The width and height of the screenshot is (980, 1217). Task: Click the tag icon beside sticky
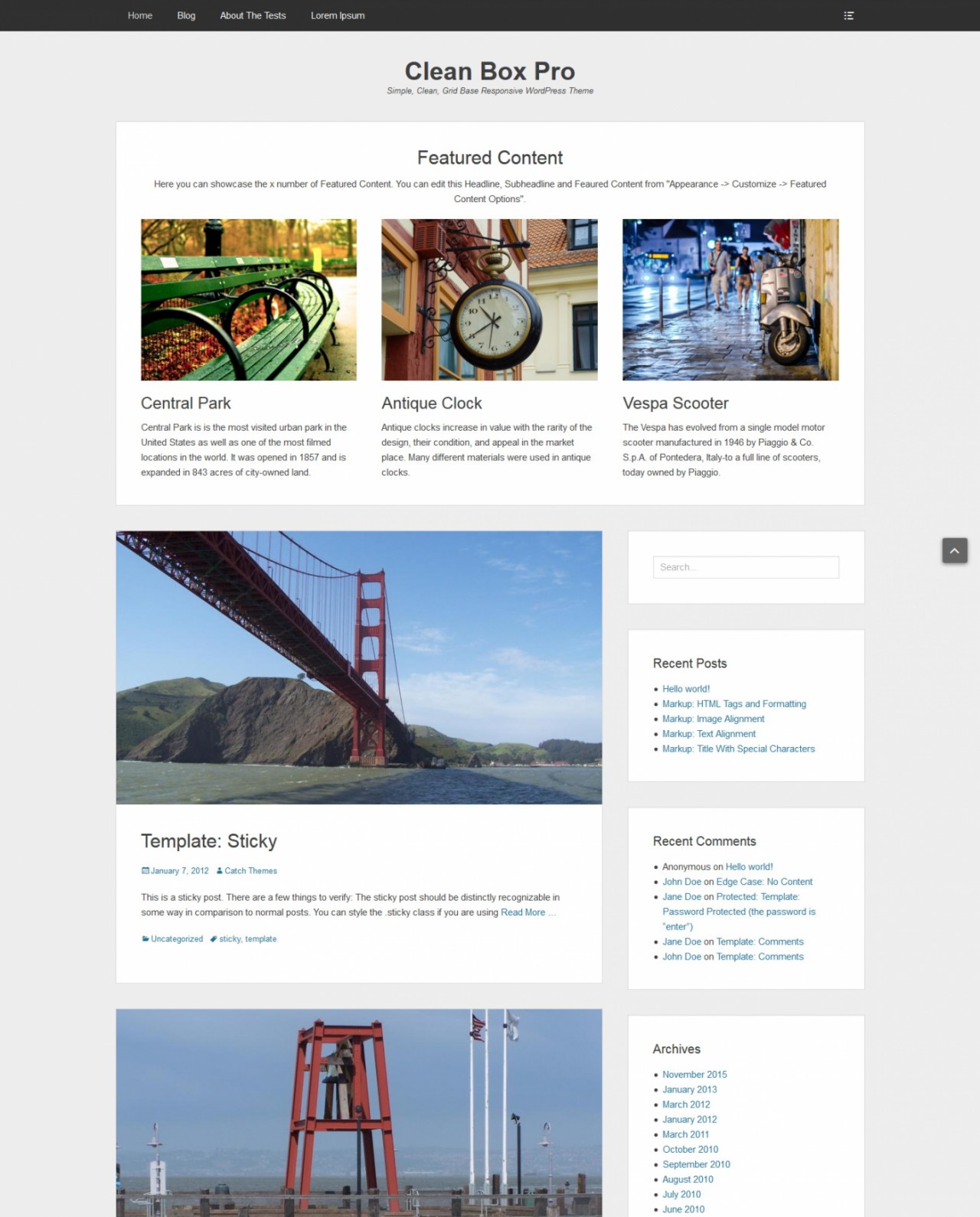(x=214, y=938)
